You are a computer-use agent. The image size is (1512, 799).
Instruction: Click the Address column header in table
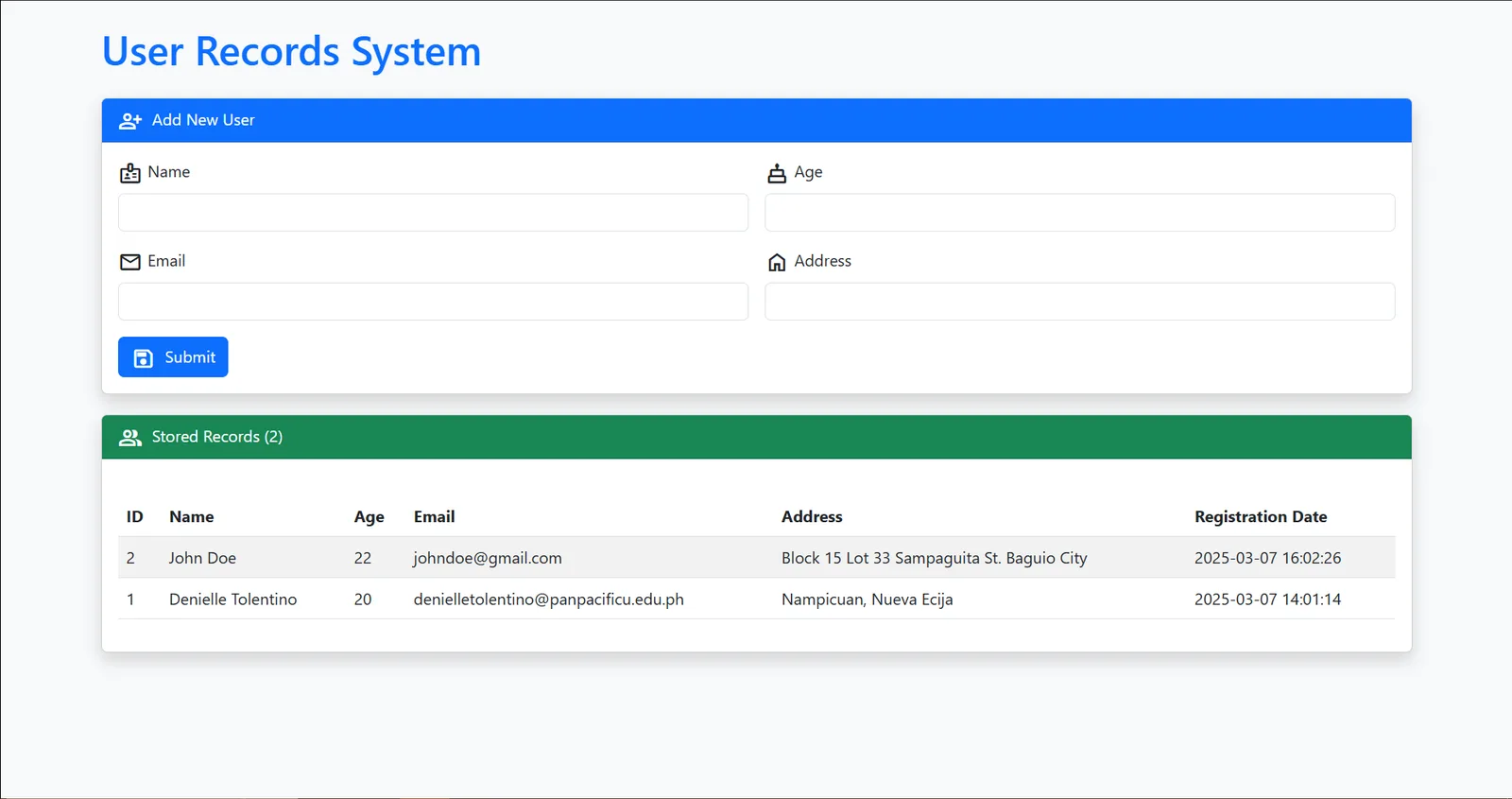[x=812, y=517]
